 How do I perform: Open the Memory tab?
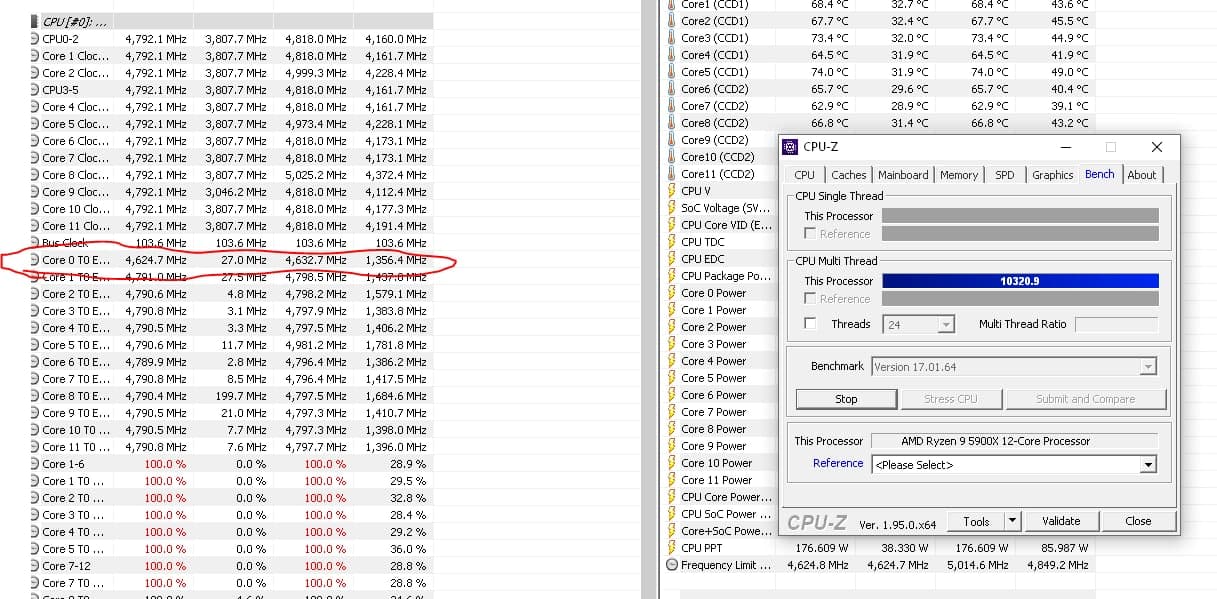958,175
